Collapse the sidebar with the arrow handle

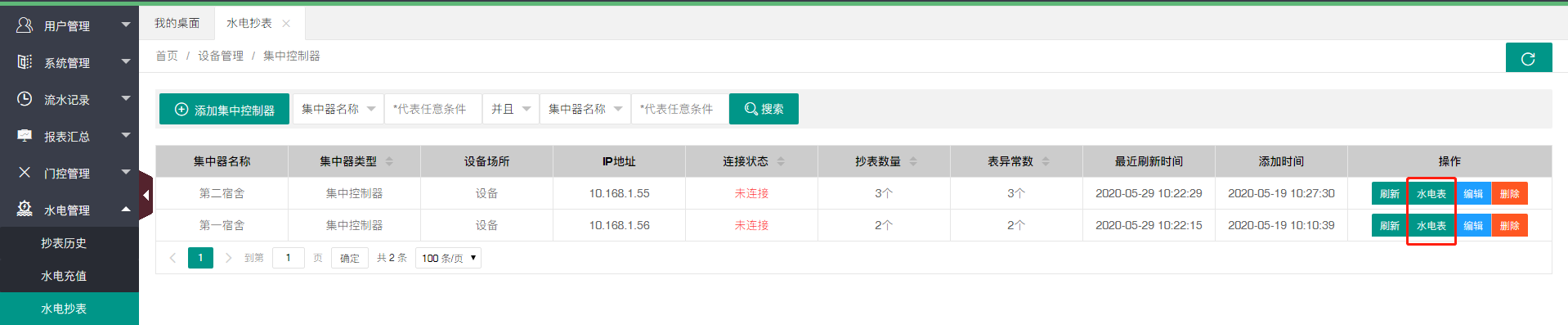tap(146, 195)
